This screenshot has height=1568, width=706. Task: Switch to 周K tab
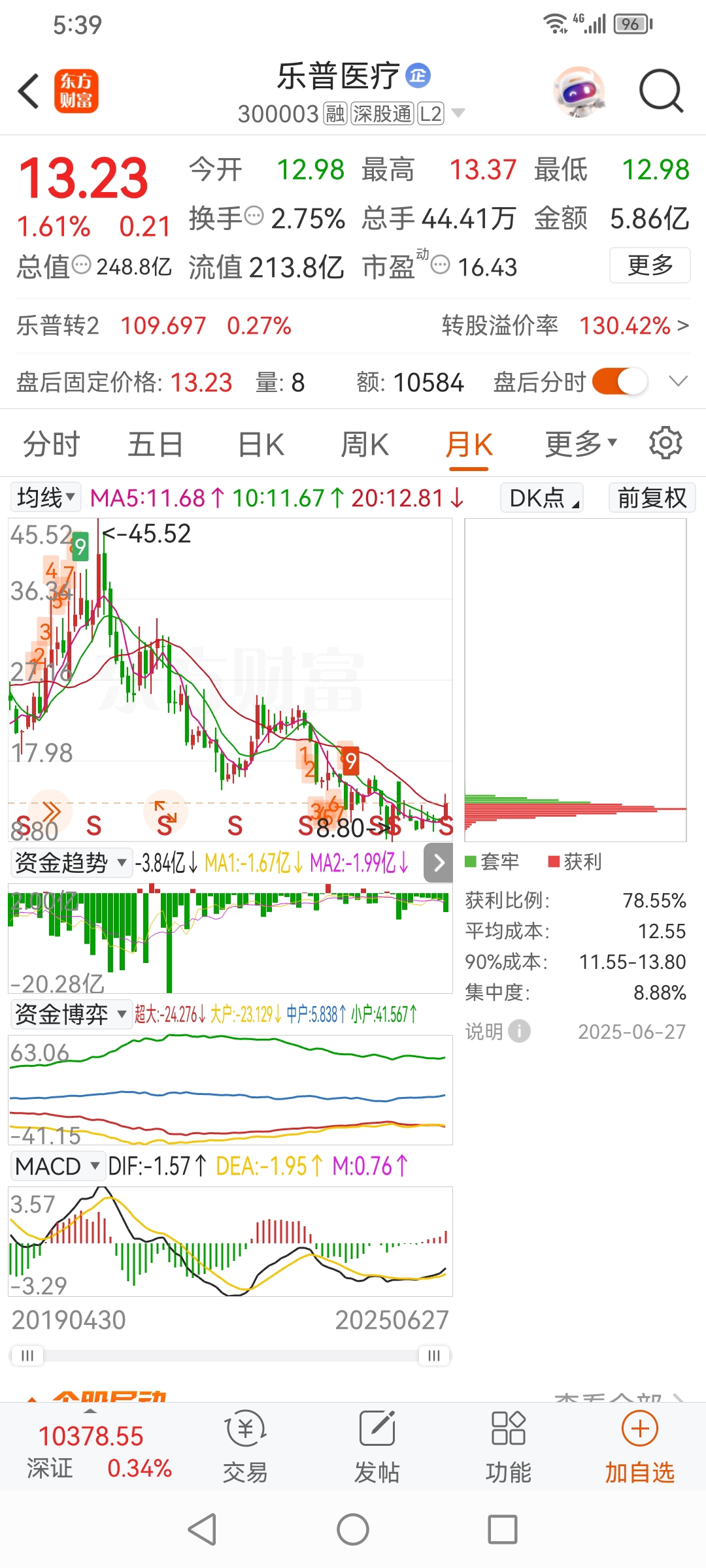point(365,444)
